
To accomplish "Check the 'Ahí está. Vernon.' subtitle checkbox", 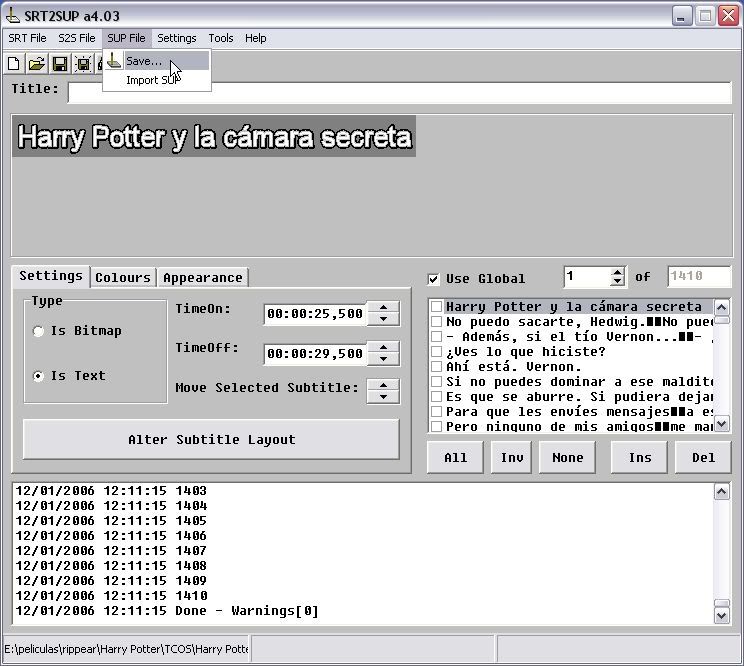I will coord(436,367).
